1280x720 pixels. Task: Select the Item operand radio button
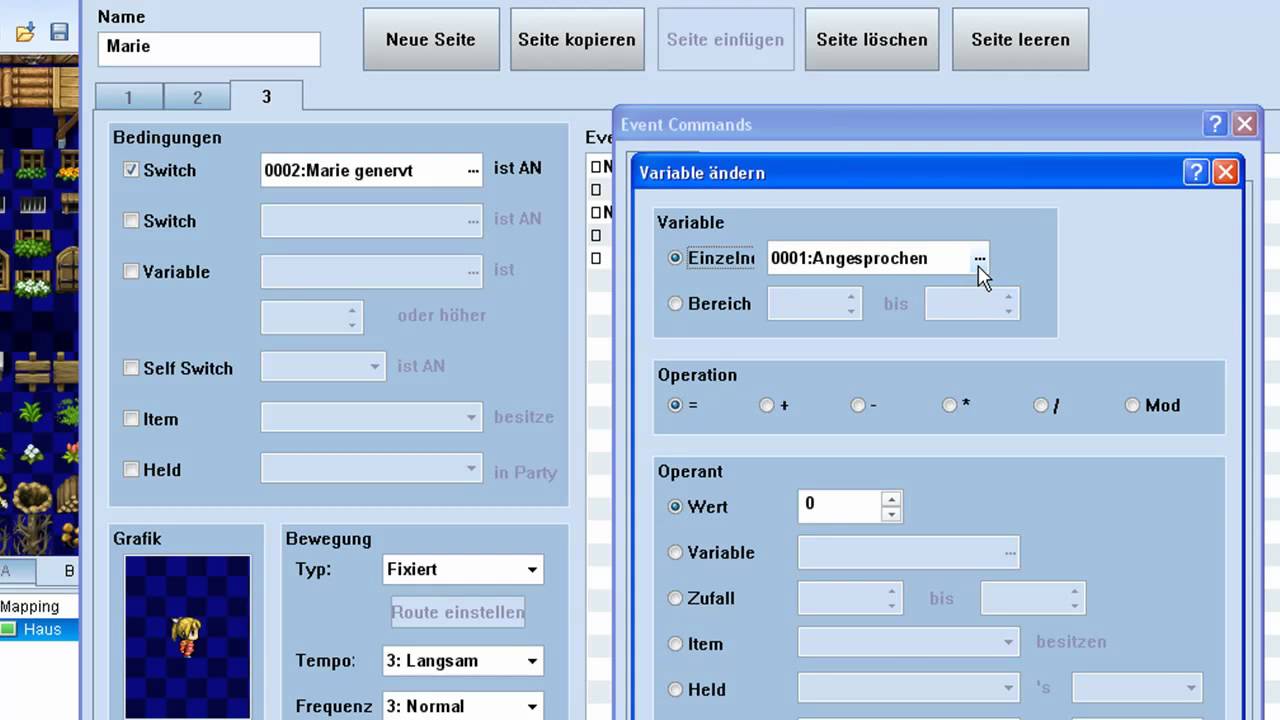(x=675, y=644)
